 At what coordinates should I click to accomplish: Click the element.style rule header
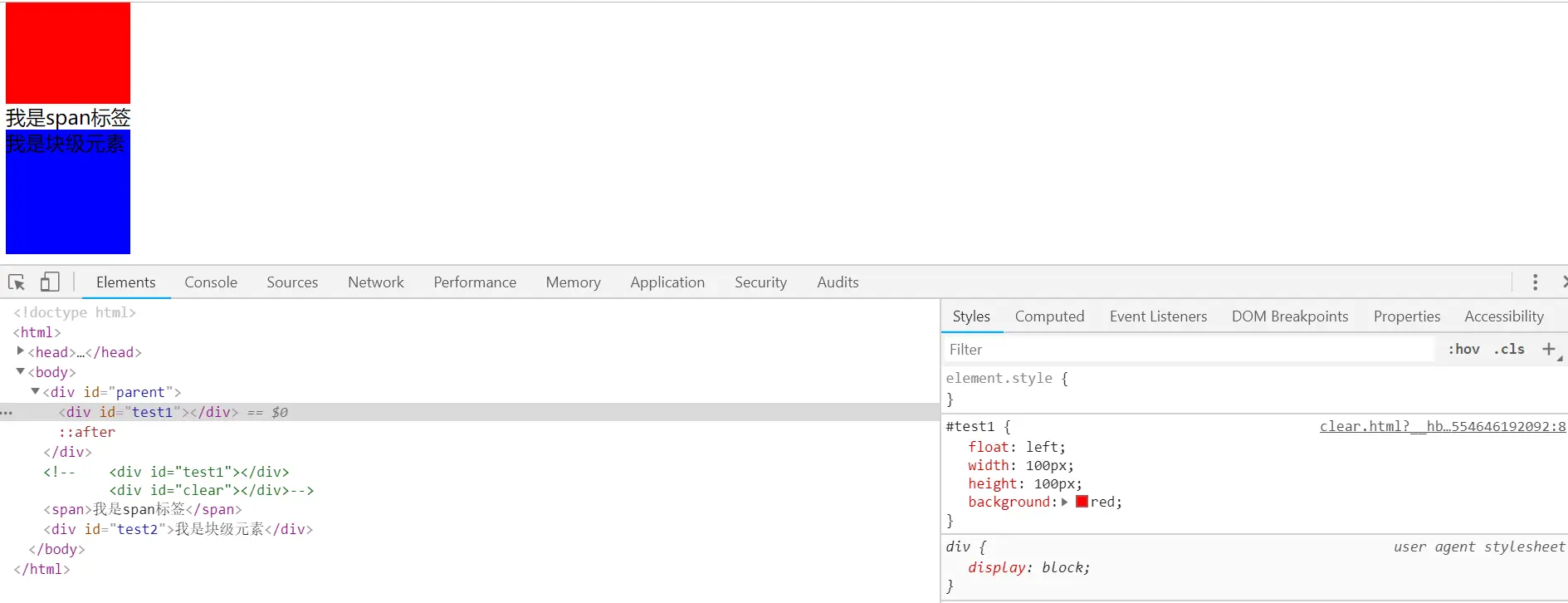click(x=1007, y=378)
